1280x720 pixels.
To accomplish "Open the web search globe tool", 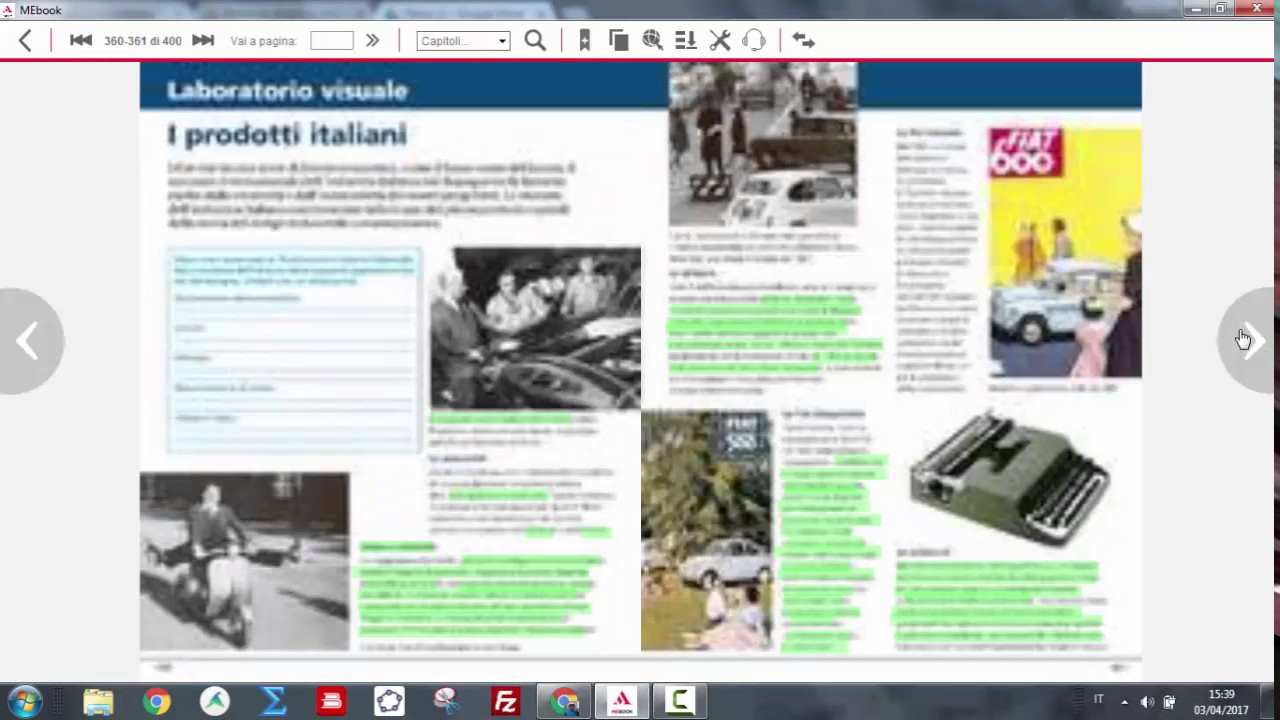I will (x=652, y=41).
